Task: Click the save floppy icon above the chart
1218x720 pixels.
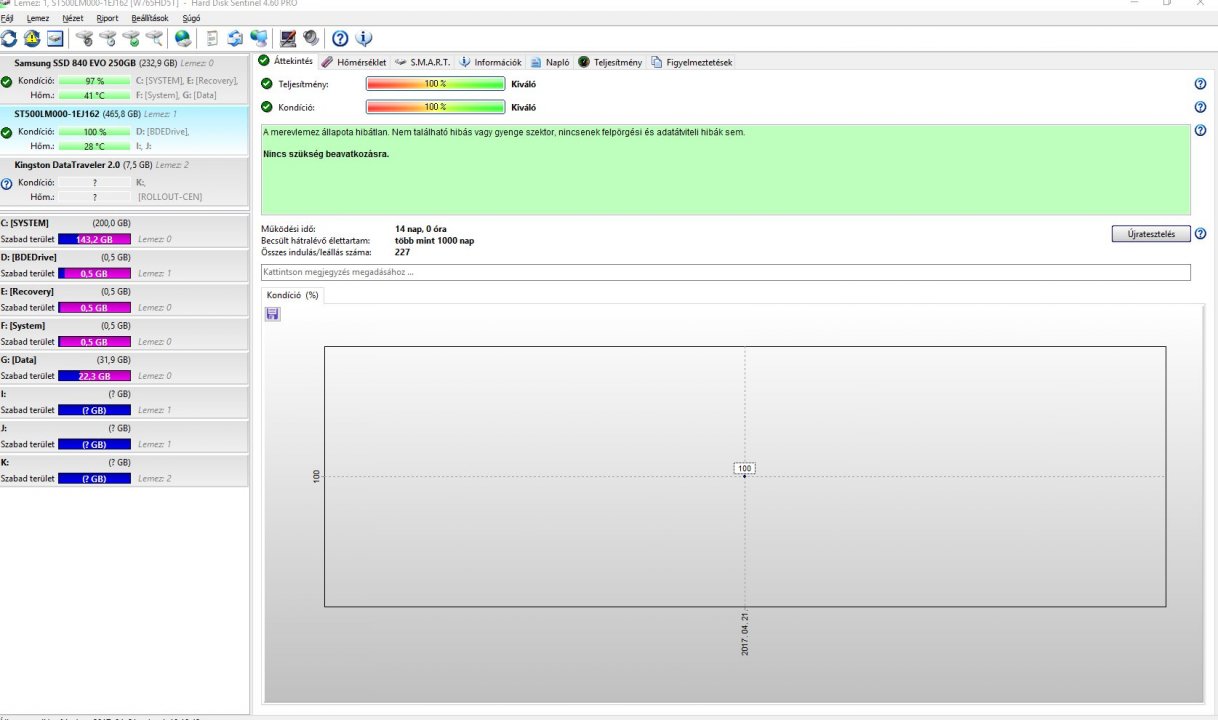Action: (273, 314)
